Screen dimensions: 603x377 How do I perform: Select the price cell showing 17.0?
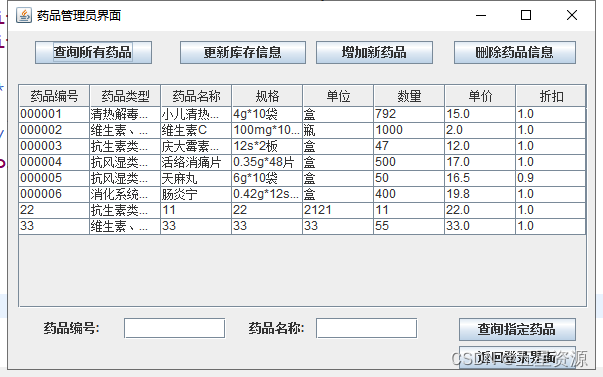(480, 162)
